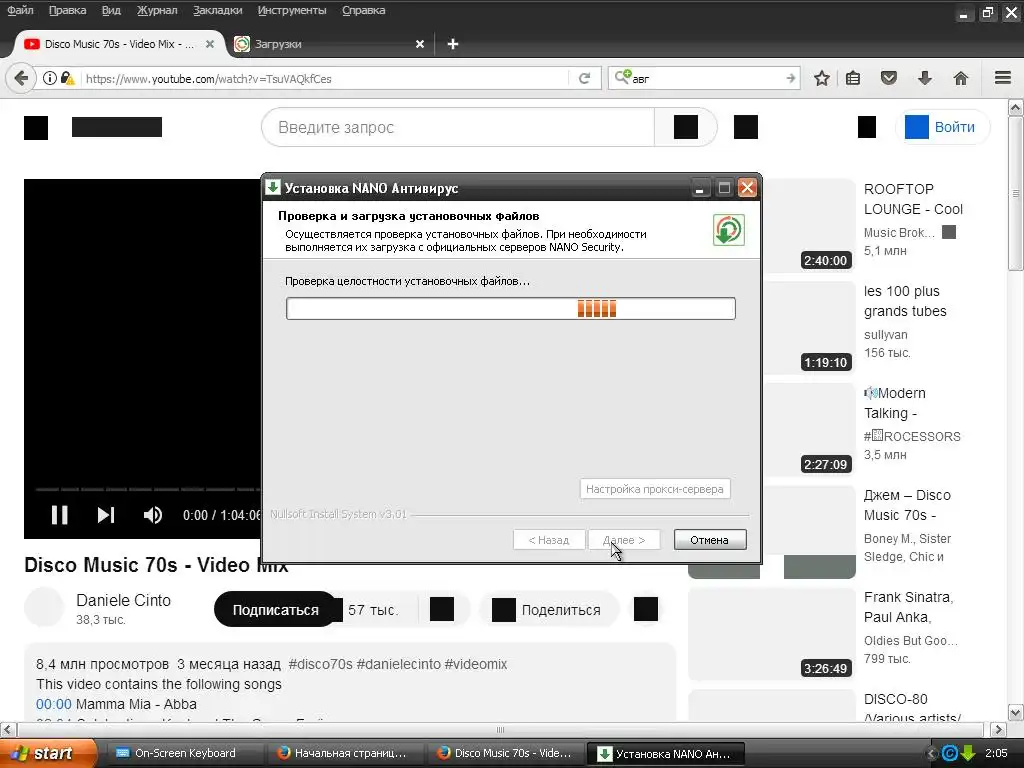Open the Modern Talking suggested video
Image resolution: width=1024 pixels, height=768 pixels.
(x=895, y=403)
